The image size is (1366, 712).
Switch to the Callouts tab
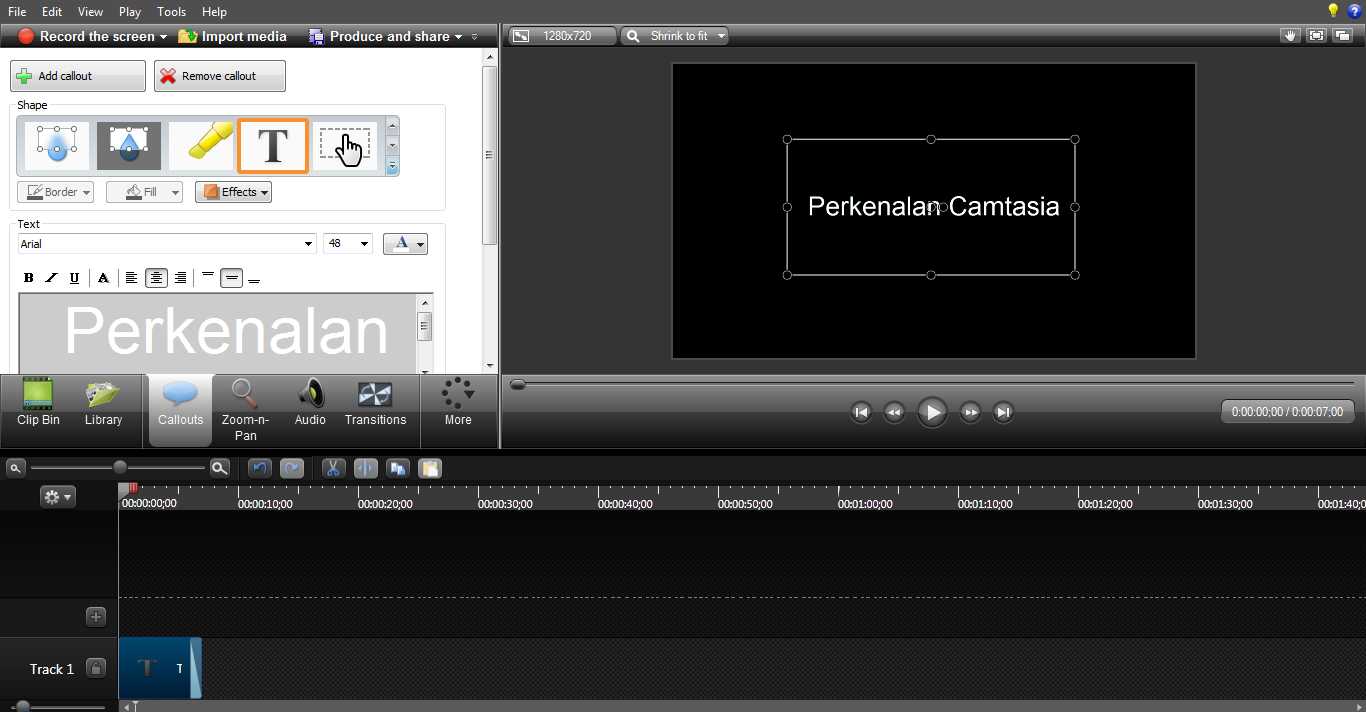180,409
